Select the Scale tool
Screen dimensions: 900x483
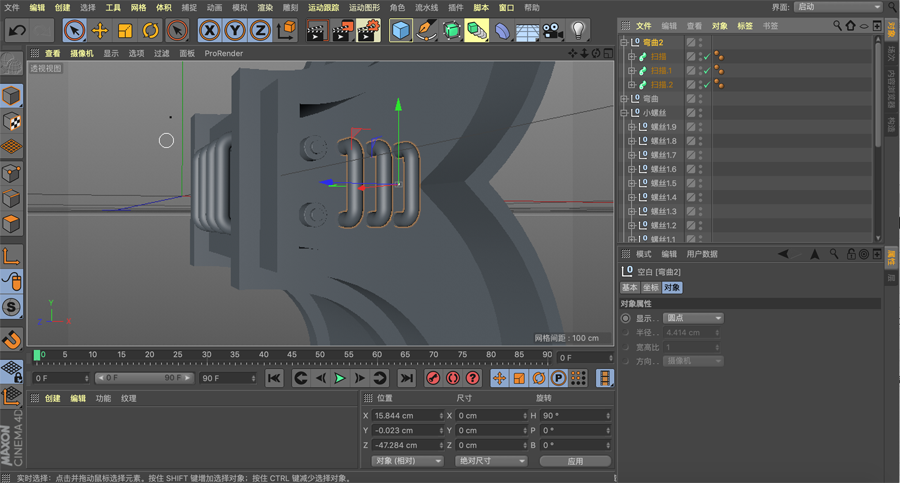pyautogui.click(x=125, y=31)
